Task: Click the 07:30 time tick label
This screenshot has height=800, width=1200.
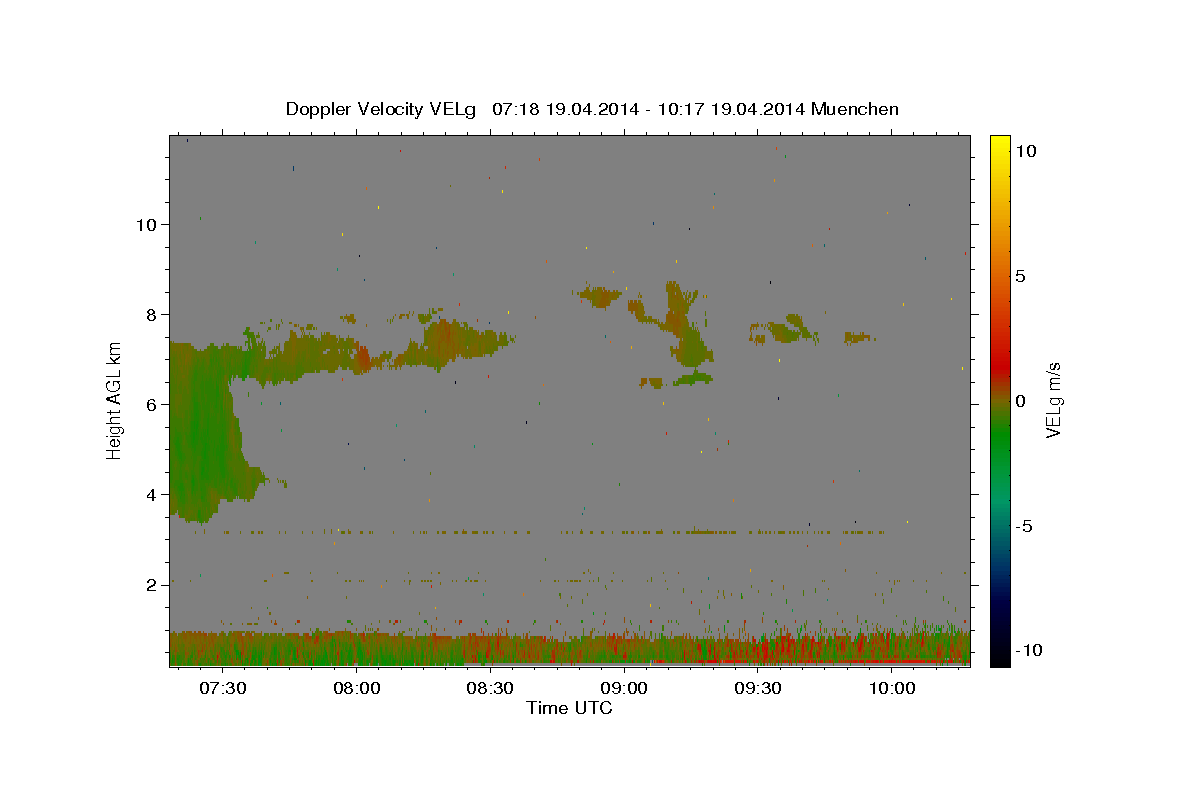Action: point(222,689)
